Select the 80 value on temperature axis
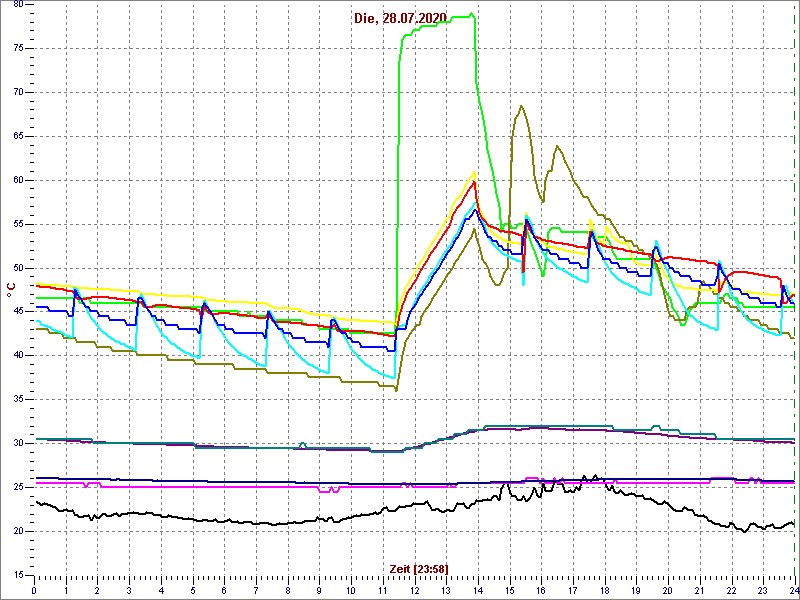 coord(17,5)
